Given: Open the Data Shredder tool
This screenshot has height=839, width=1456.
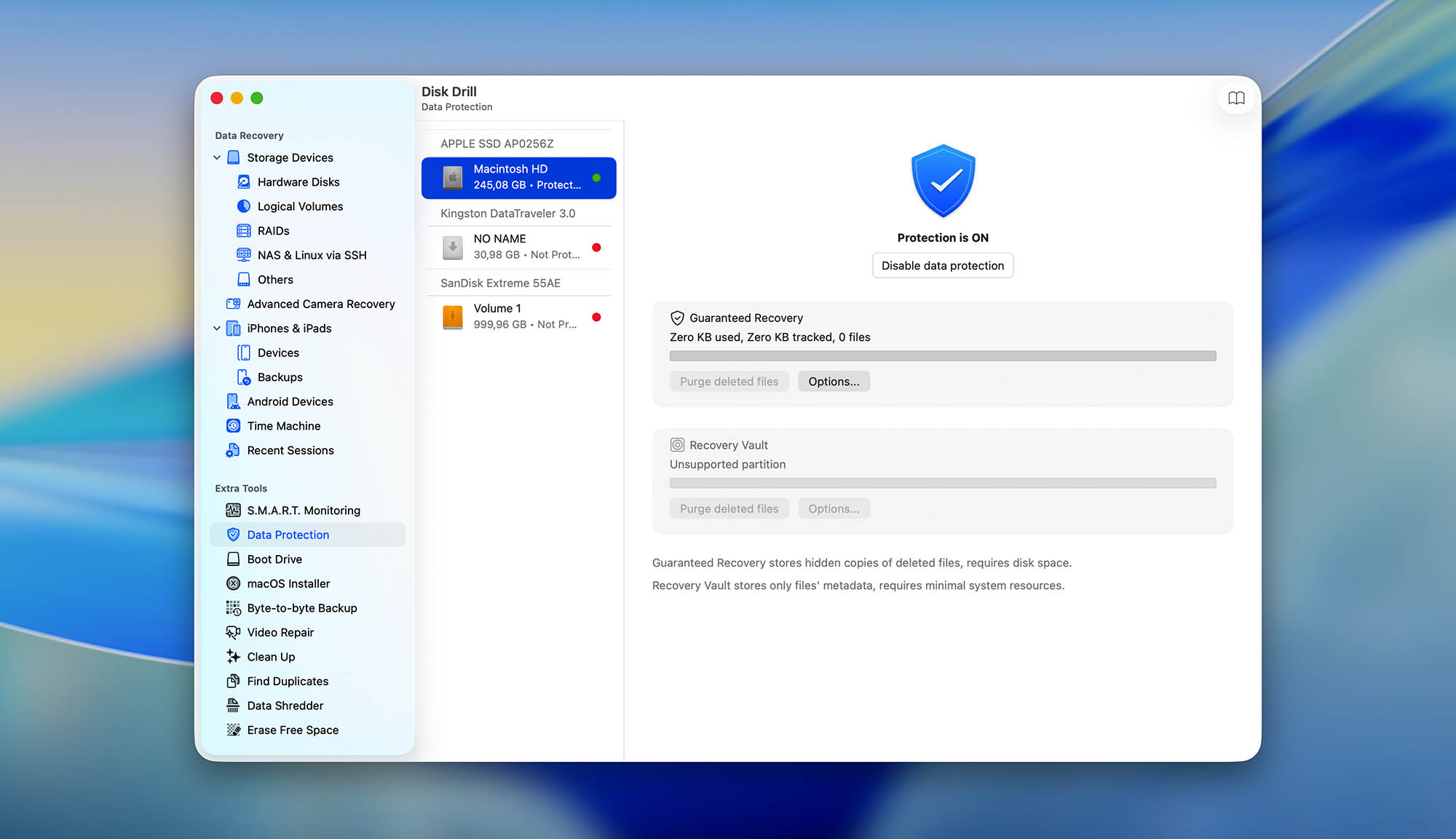Looking at the screenshot, I should (x=285, y=705).
